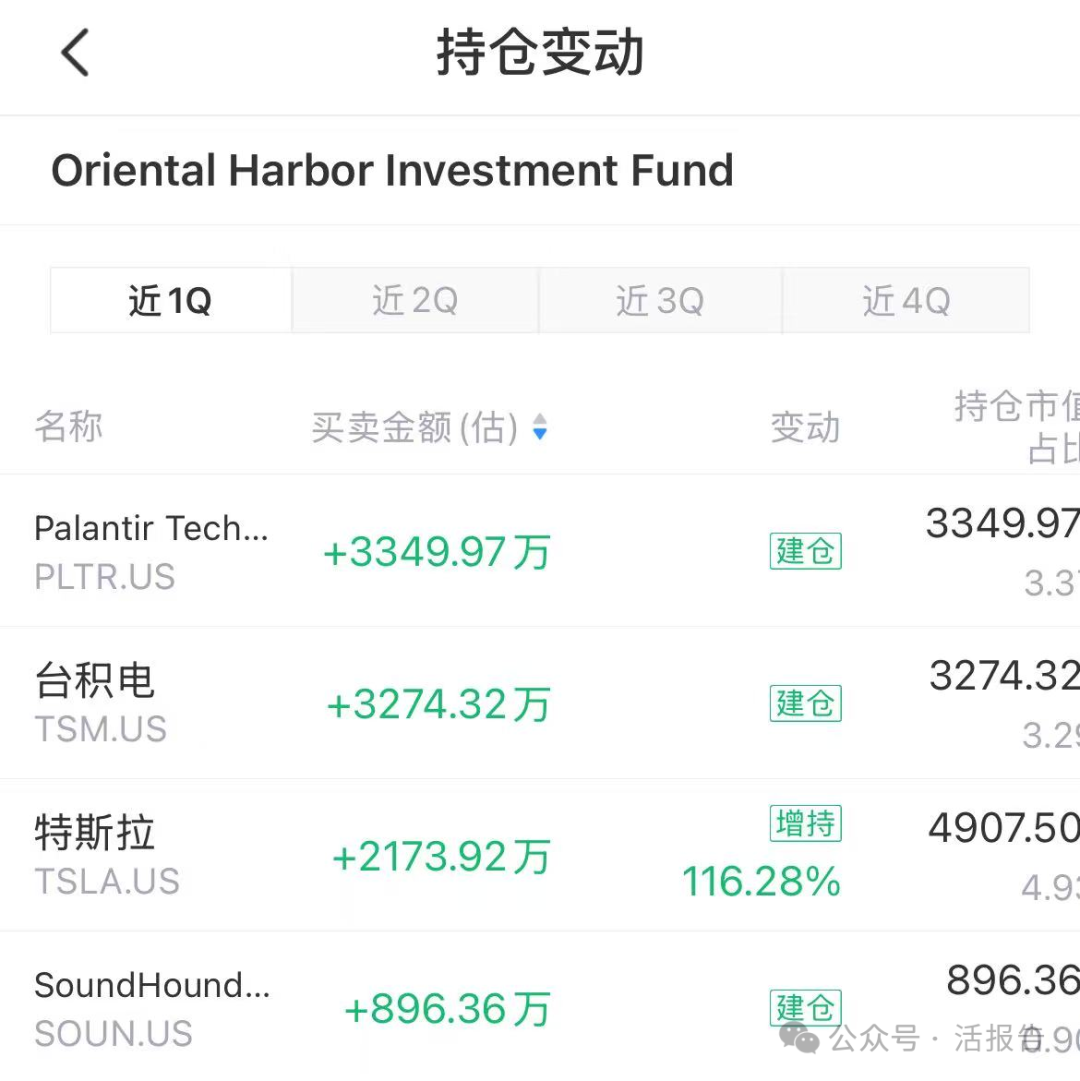Click 4907.50 holding value in 特斯拉 row
The image size is (1080, 1081).
[1004, 827]
